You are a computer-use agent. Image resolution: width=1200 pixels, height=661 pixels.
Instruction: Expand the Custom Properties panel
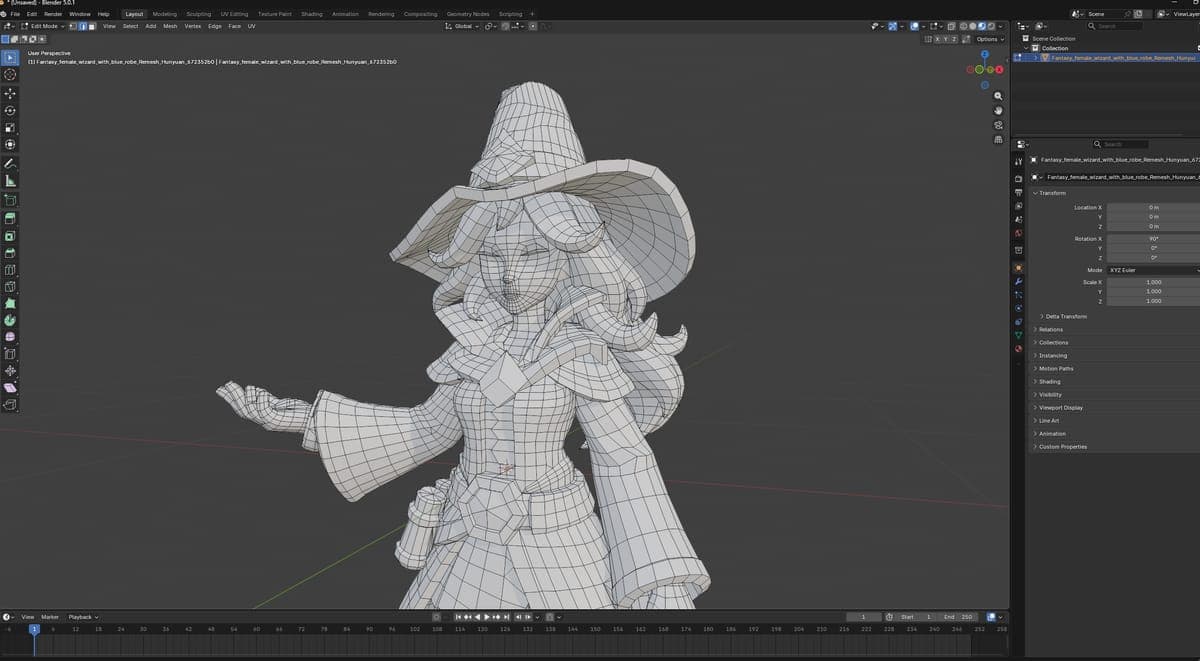pyautogui.click(x=1062, y=446)
